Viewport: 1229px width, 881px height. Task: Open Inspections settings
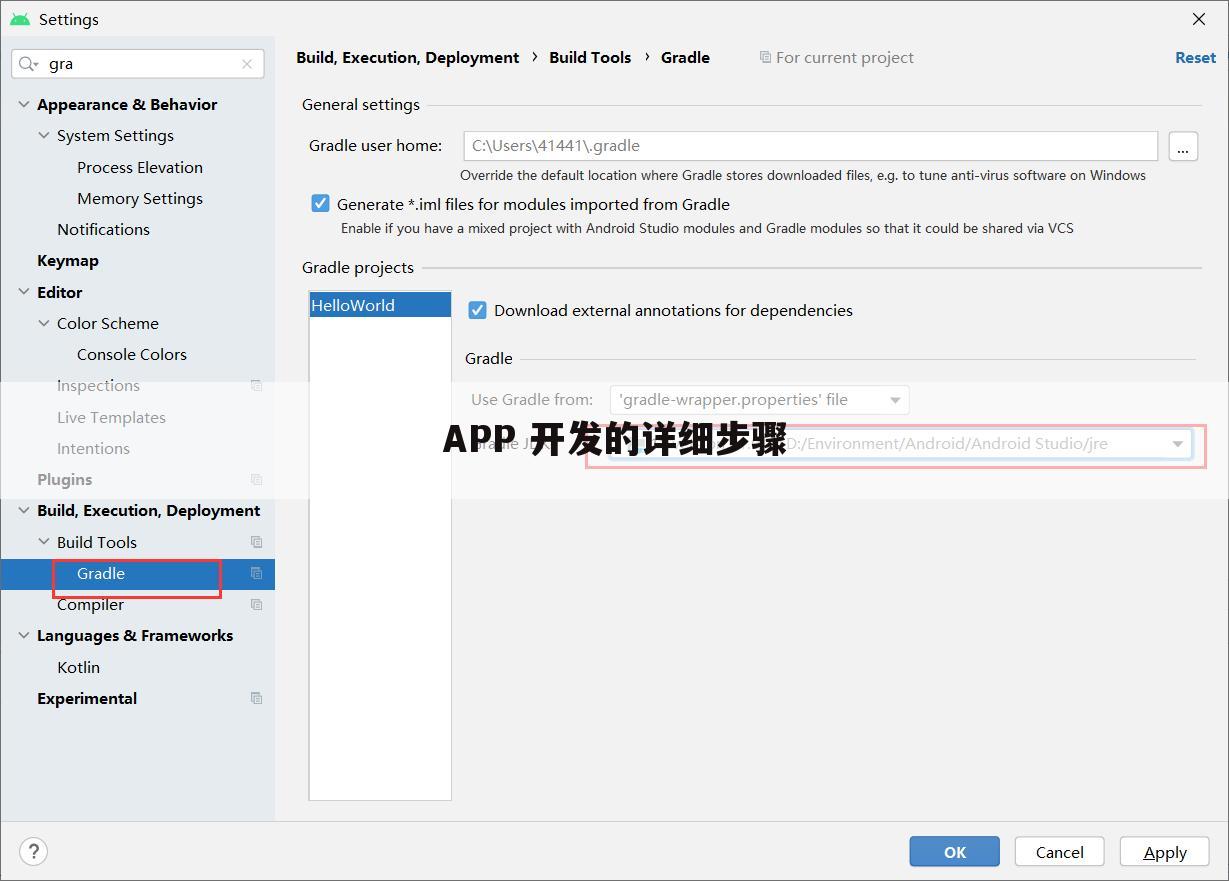[98, 386]
